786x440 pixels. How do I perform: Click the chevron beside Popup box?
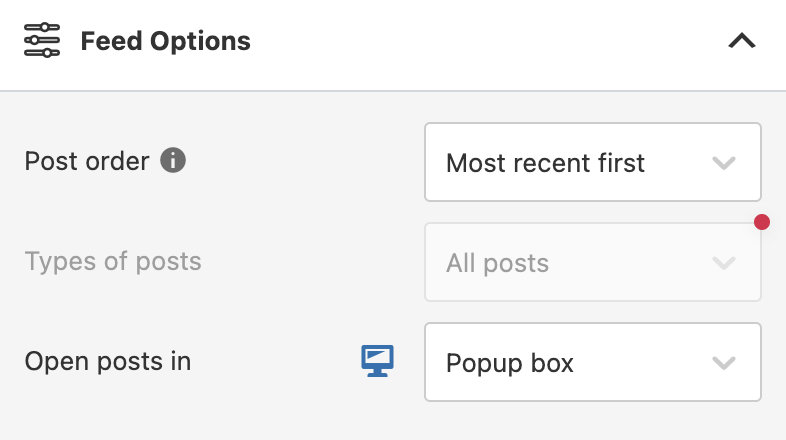(x=724, y=362)
